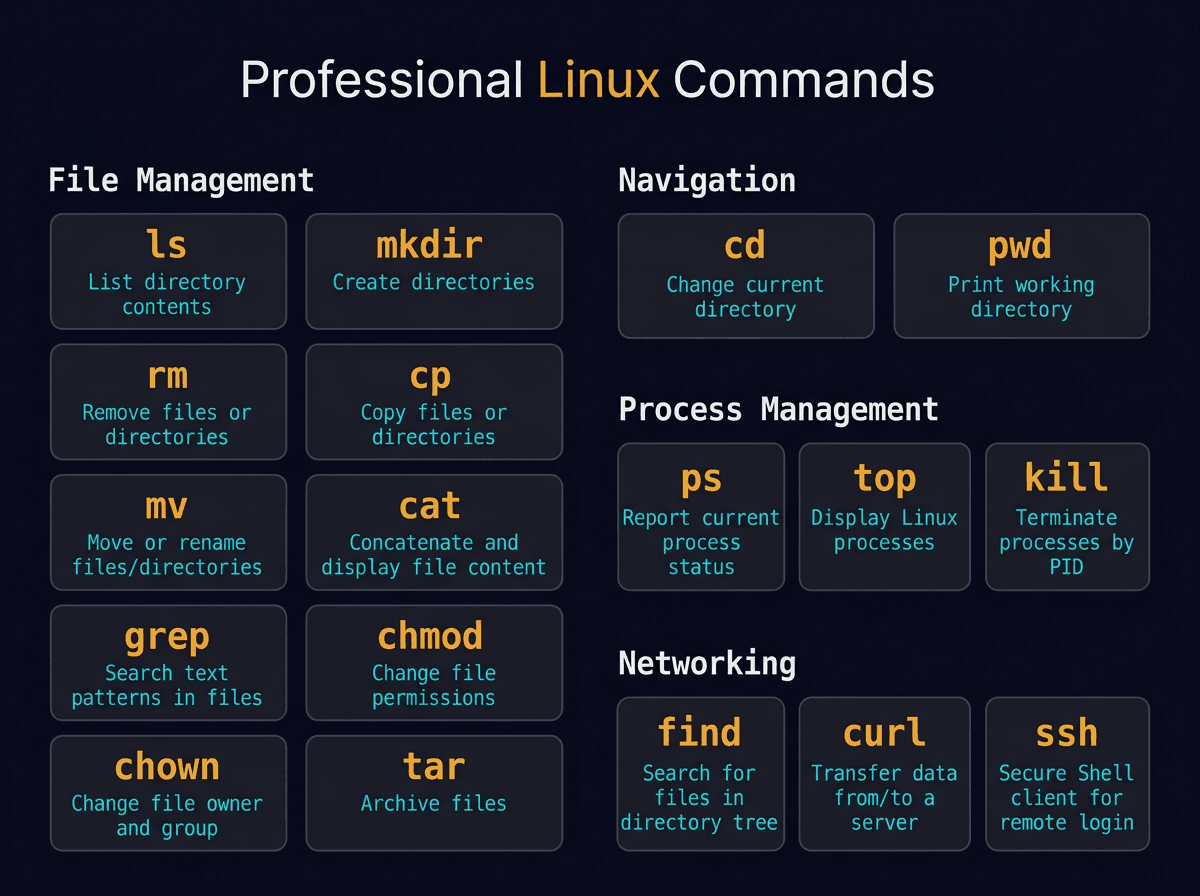1200x896 pixels.
Task: Select the highlighted word Linux in the title
Action: coord(598,79)
